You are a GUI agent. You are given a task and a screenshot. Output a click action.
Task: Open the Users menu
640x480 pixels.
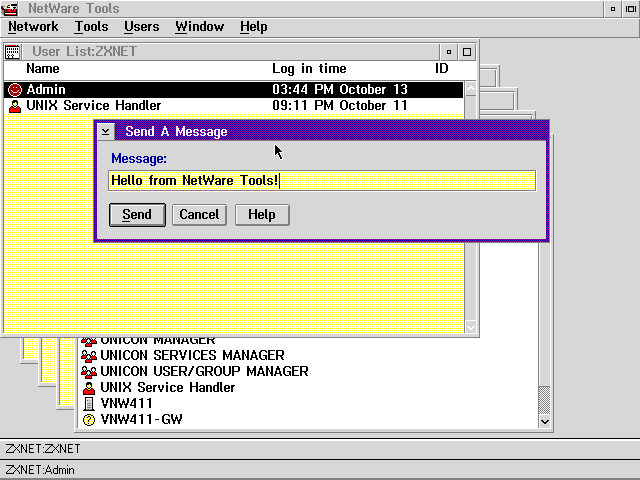(x=142, y=27)
